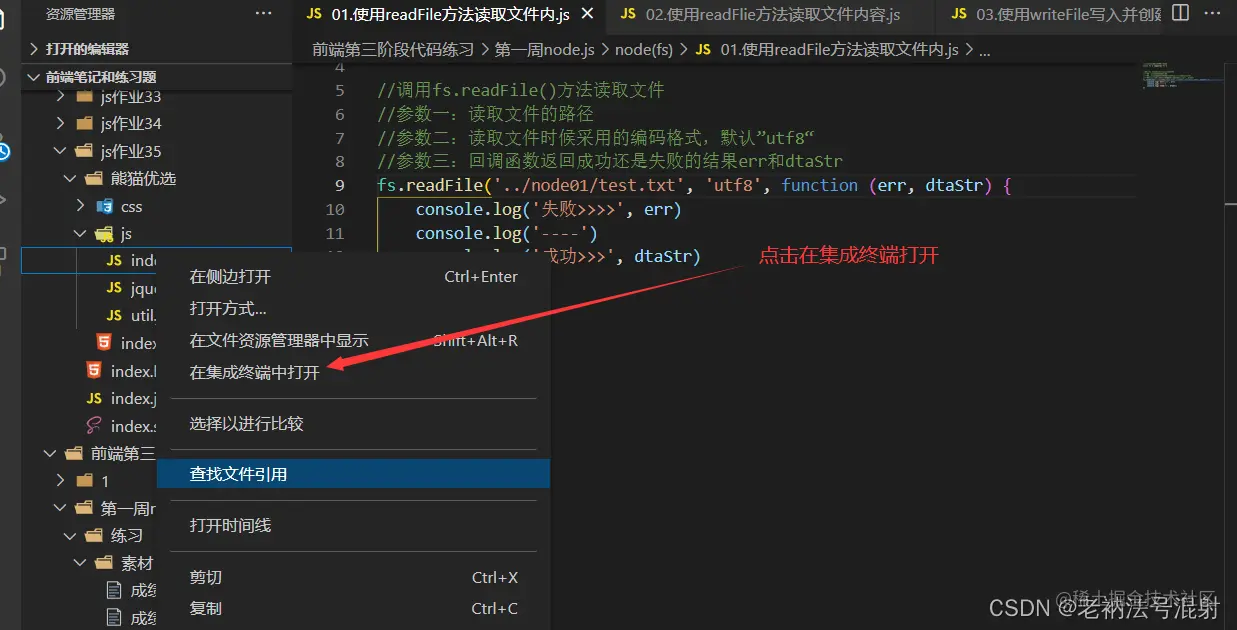This screenshot has width=1237, height=630.
Task: Click the split editor icon
Action: tap(1180, 13)
